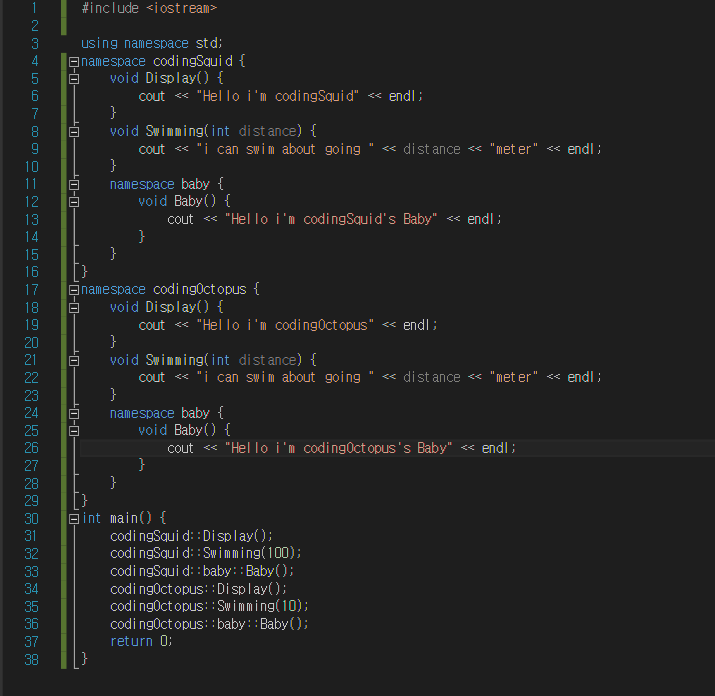Click line number 30 in gutter
Viewport: 715px width, 696px height.
[x=31, y=519]
